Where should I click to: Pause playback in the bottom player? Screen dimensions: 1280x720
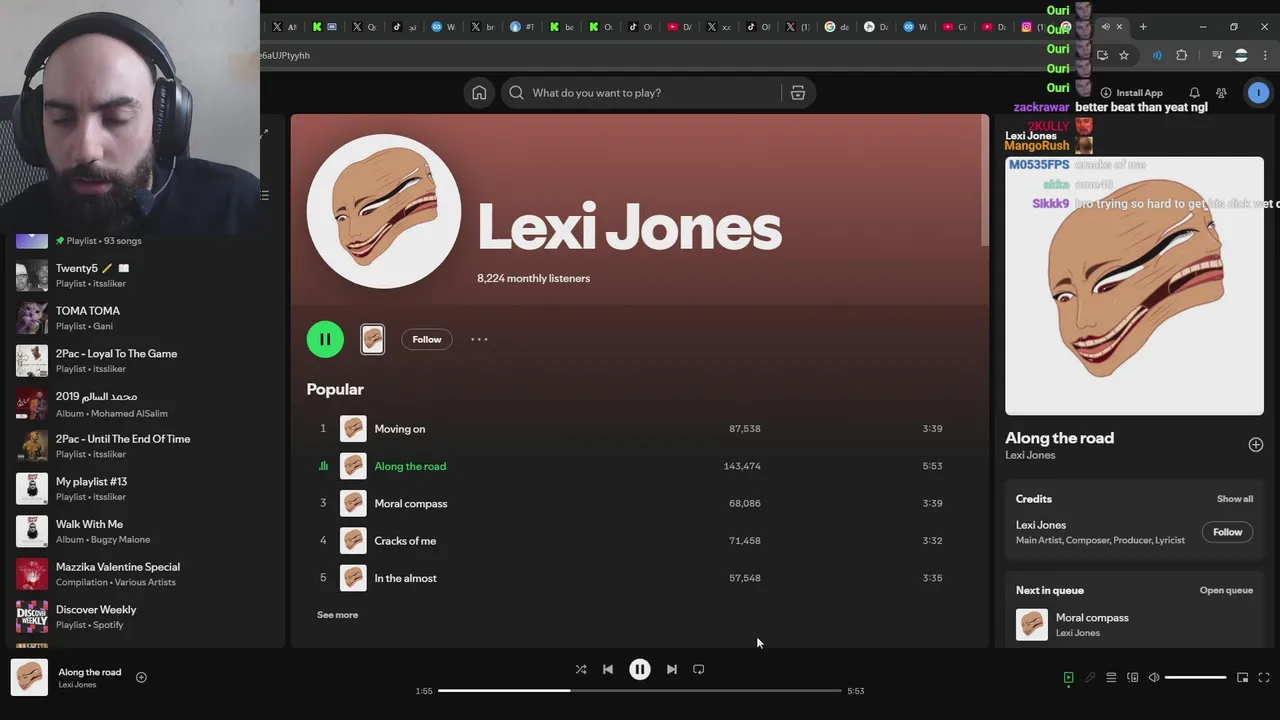click(x=640, y=669)
